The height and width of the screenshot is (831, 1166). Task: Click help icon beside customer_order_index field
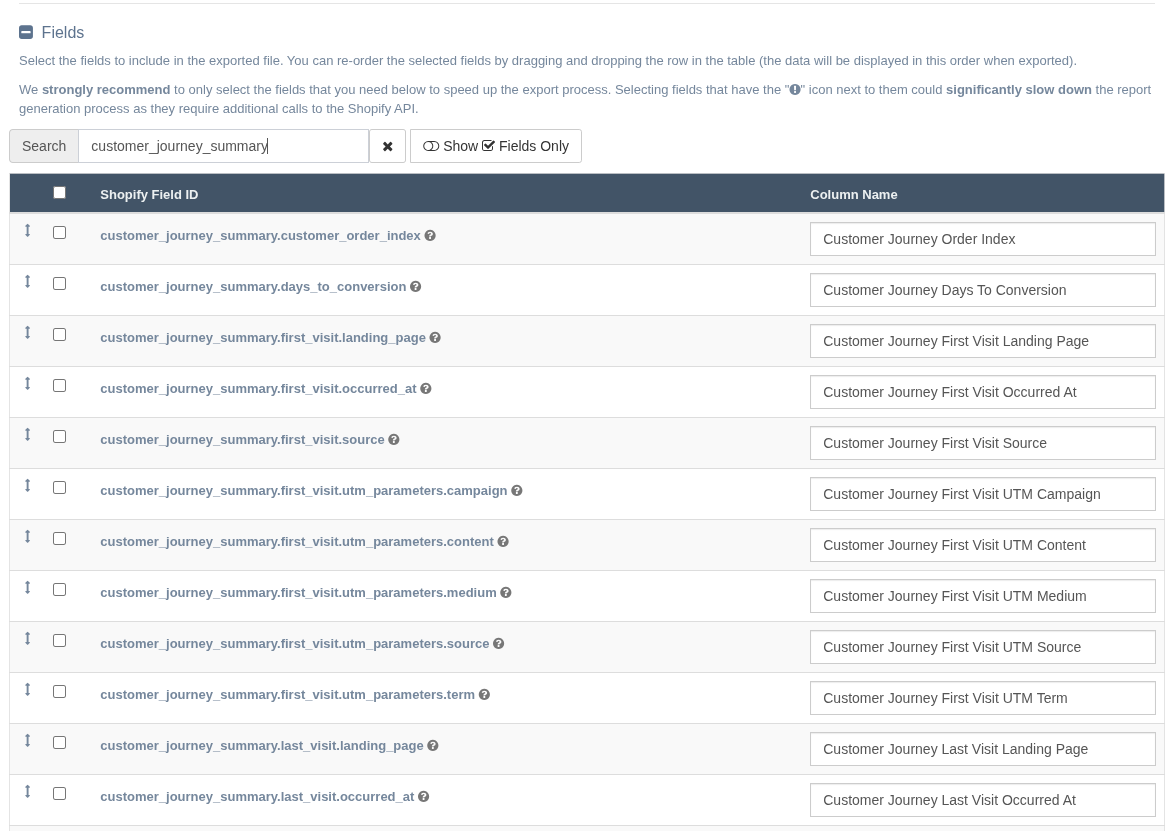[430, 236]
